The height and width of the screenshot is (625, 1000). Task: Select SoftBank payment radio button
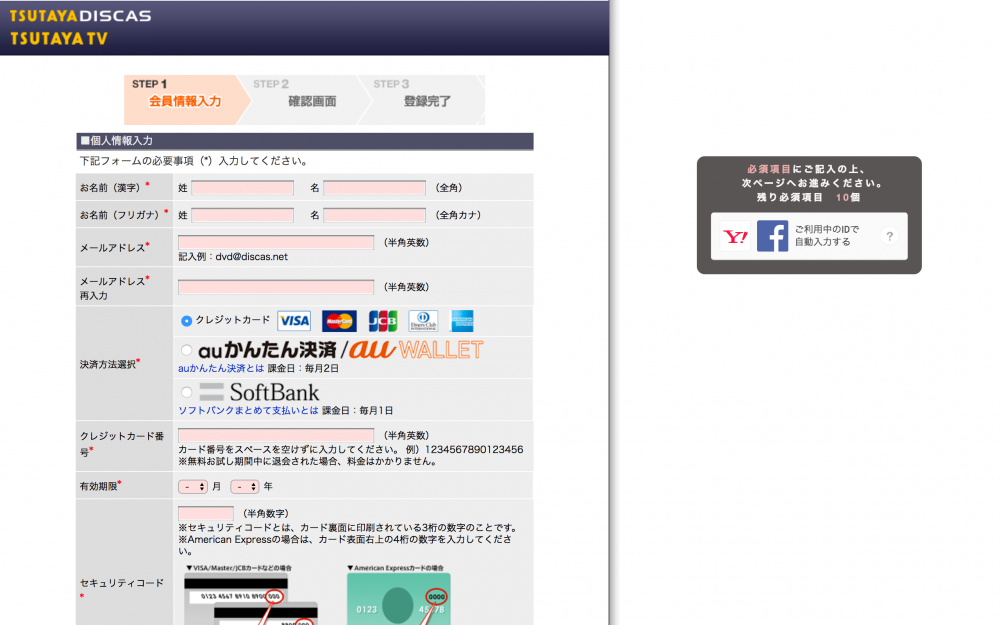coord(186,392)
